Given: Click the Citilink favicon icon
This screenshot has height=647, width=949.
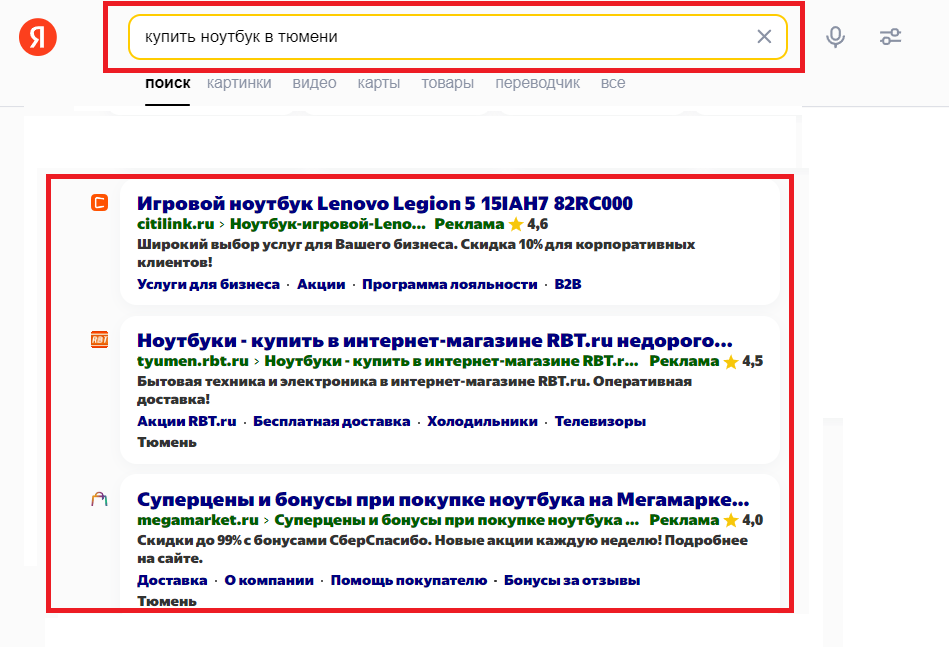Looking at the screenshot, I should 99,203.
